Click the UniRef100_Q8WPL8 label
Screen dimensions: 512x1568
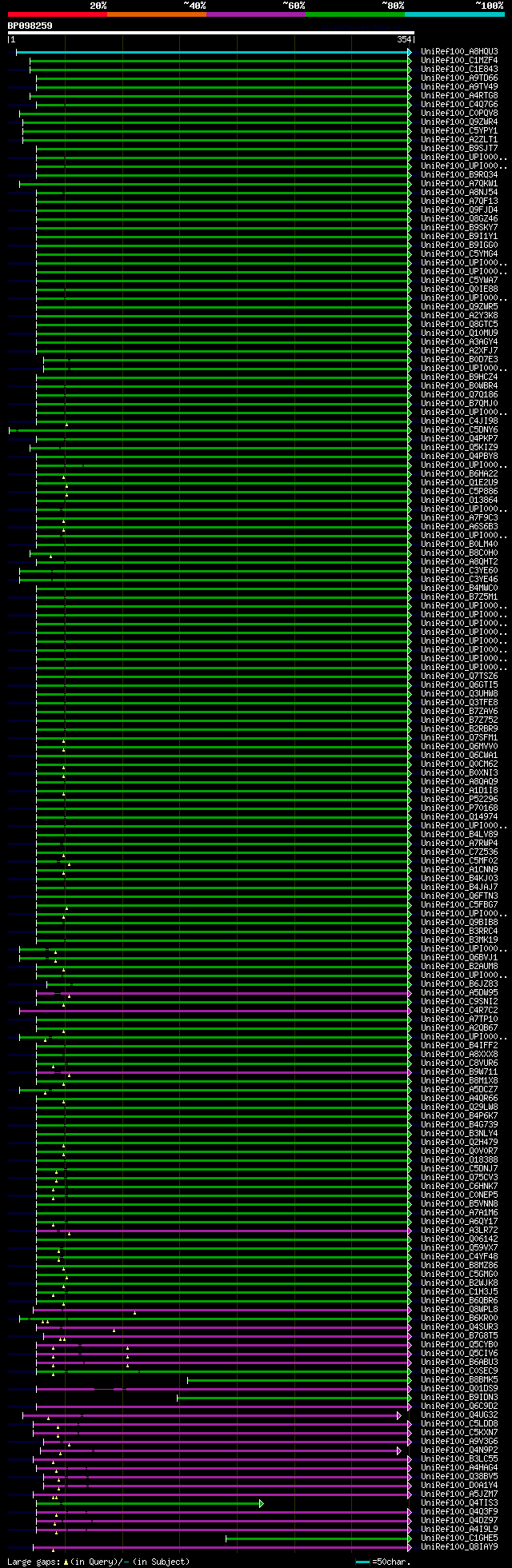(x=459, y=1309)
